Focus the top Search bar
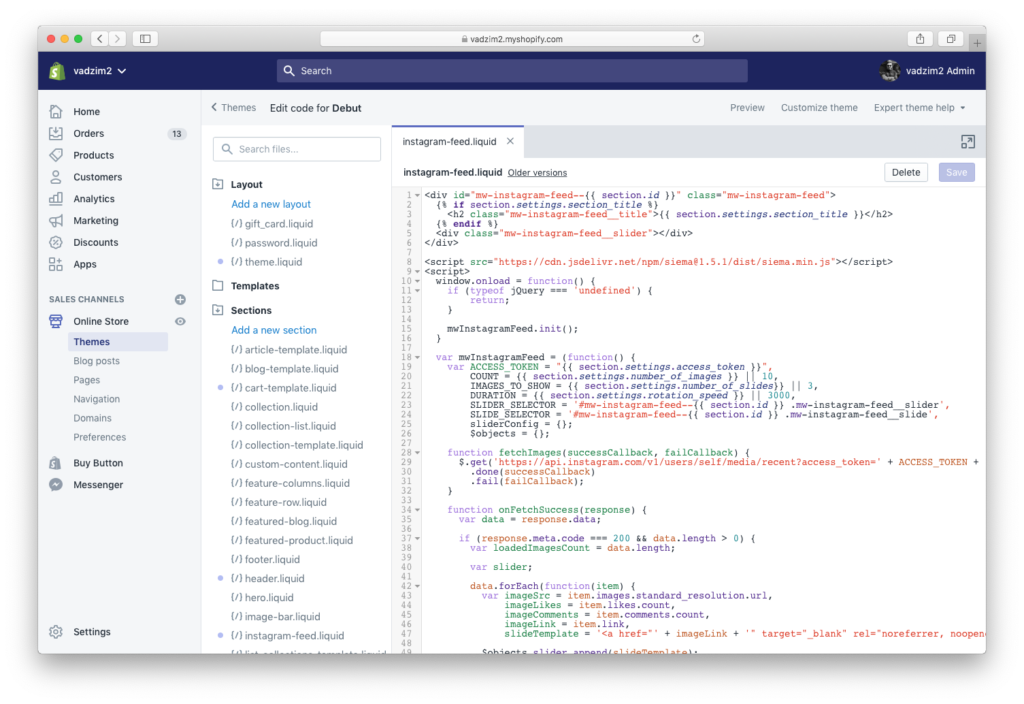 tap(512, 71)
